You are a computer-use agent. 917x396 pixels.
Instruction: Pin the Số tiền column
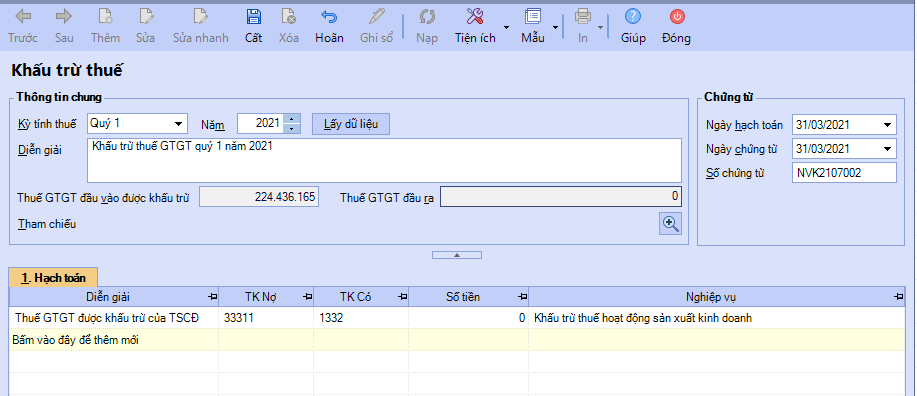[x=522, y=297]
